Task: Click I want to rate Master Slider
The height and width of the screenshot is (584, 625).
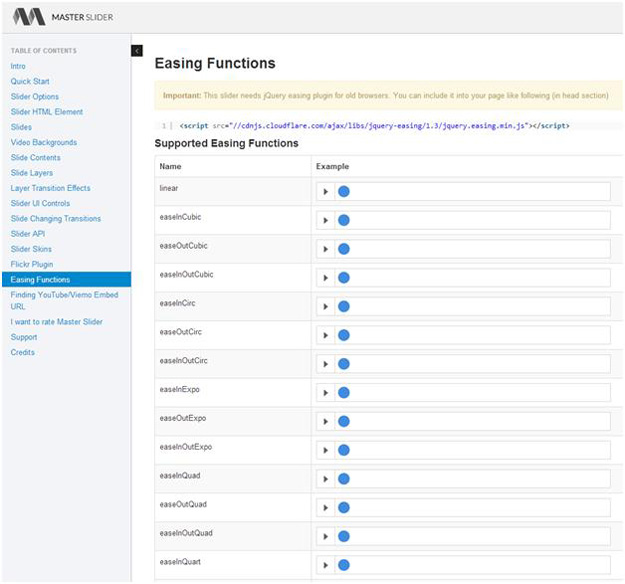Action: [x=57, y=322]
